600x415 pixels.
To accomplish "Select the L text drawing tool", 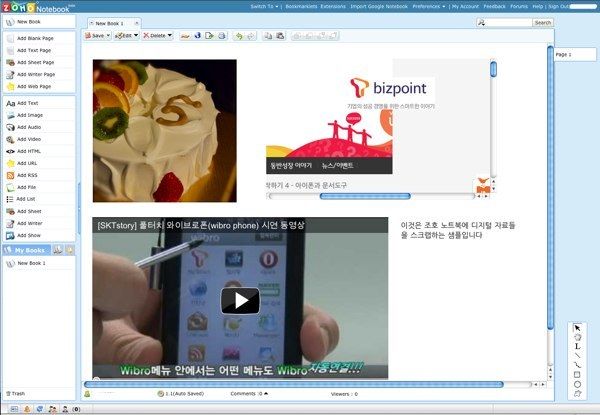I will click(577, 346).
